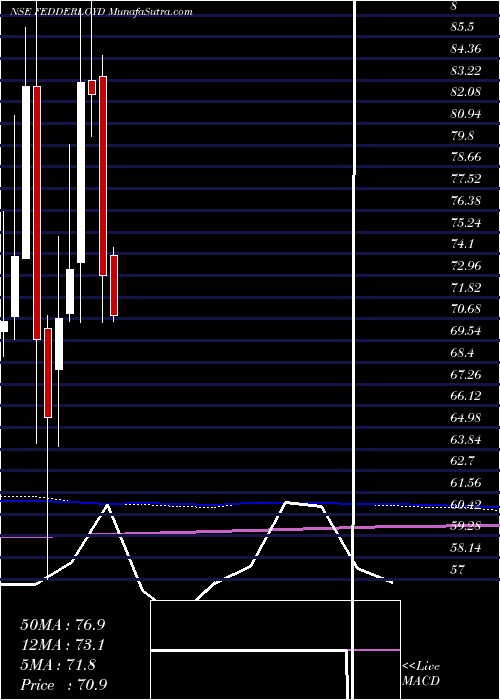The height and width of the screenshot is (700, 500).
Task: Click the 5MA : 71.8 readout
Action: pos(58,665)
